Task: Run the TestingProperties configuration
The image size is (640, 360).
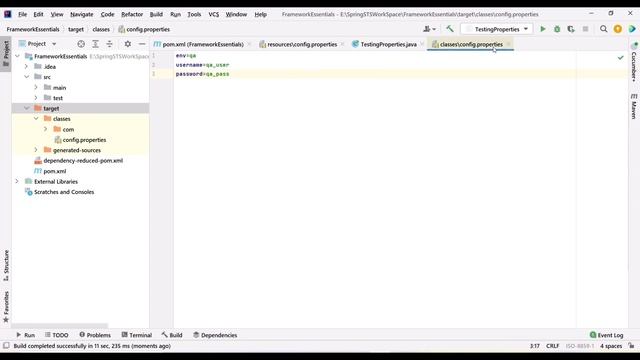Action: 542,29
